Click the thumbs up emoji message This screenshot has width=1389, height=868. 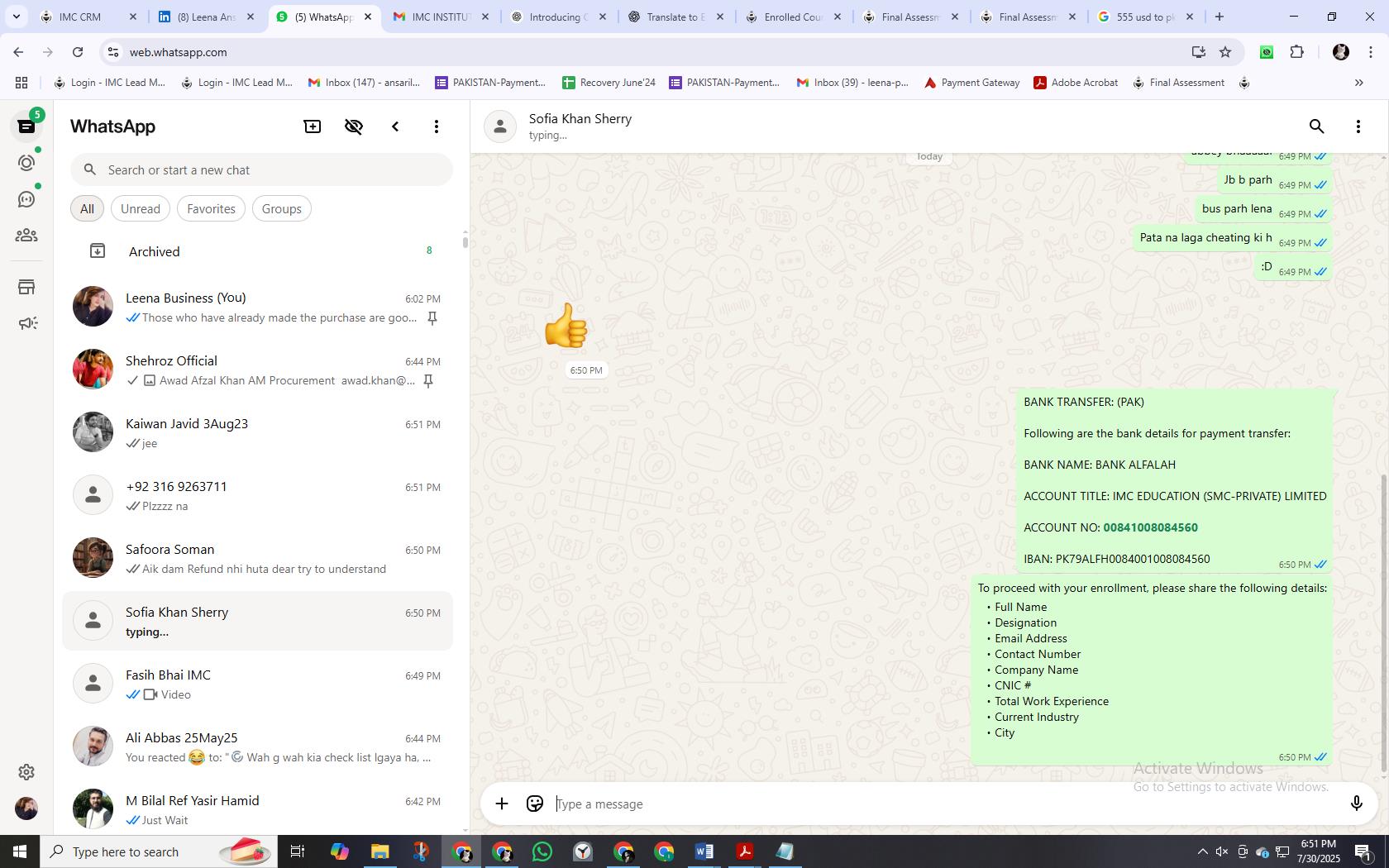[x=566, y=326]
